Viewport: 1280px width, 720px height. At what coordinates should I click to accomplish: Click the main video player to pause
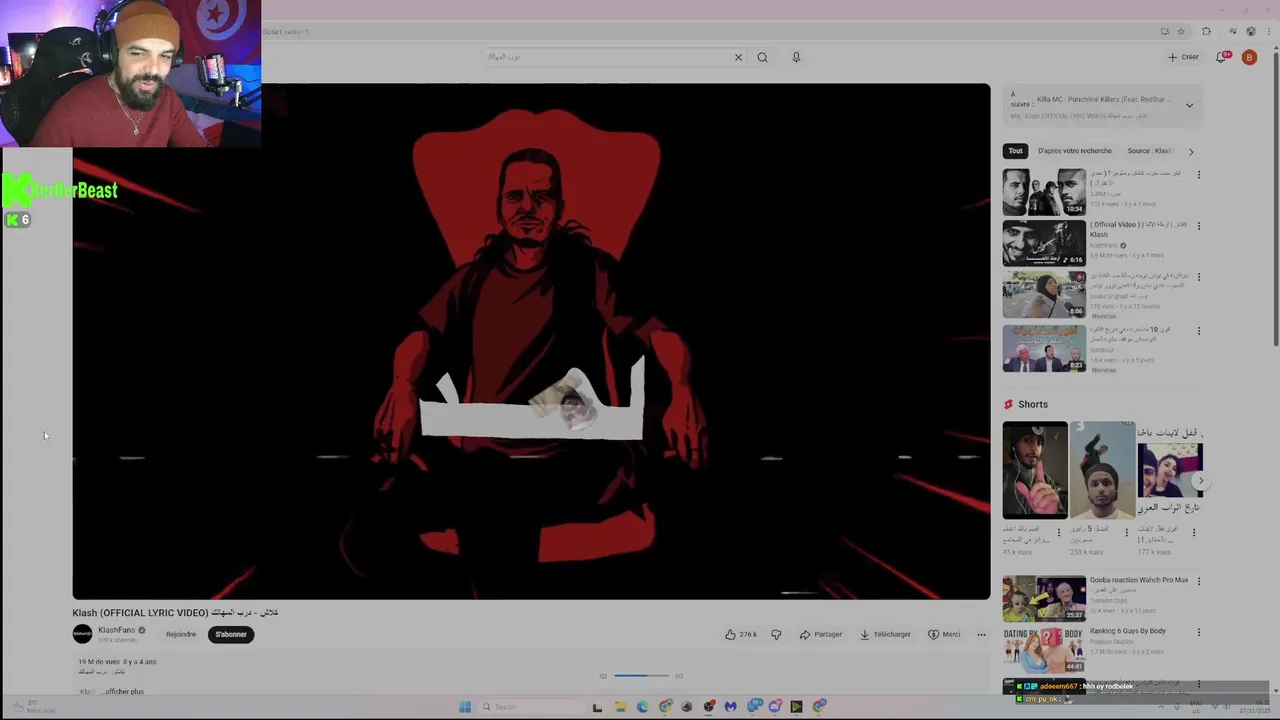(531, 341)
